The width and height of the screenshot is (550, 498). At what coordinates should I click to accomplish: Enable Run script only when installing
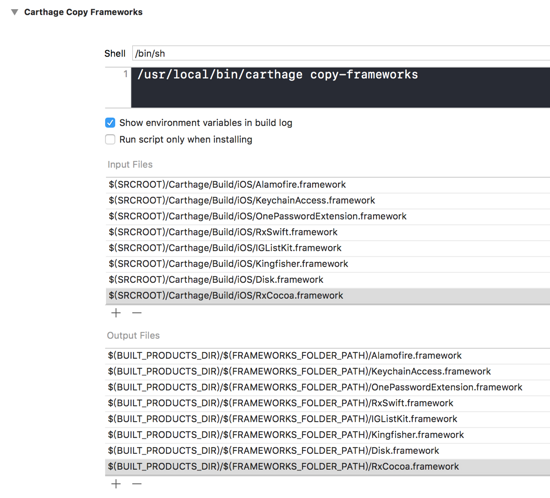pyautogui.click(x=110, y=140)
